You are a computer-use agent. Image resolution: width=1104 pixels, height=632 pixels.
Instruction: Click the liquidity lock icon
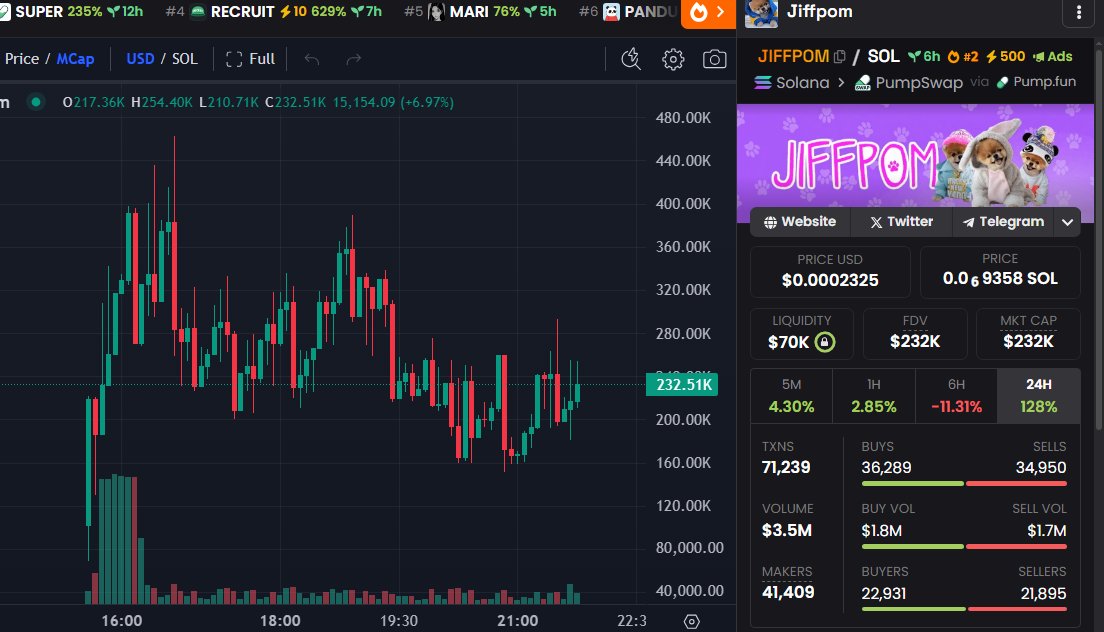[x=824, y=342]
